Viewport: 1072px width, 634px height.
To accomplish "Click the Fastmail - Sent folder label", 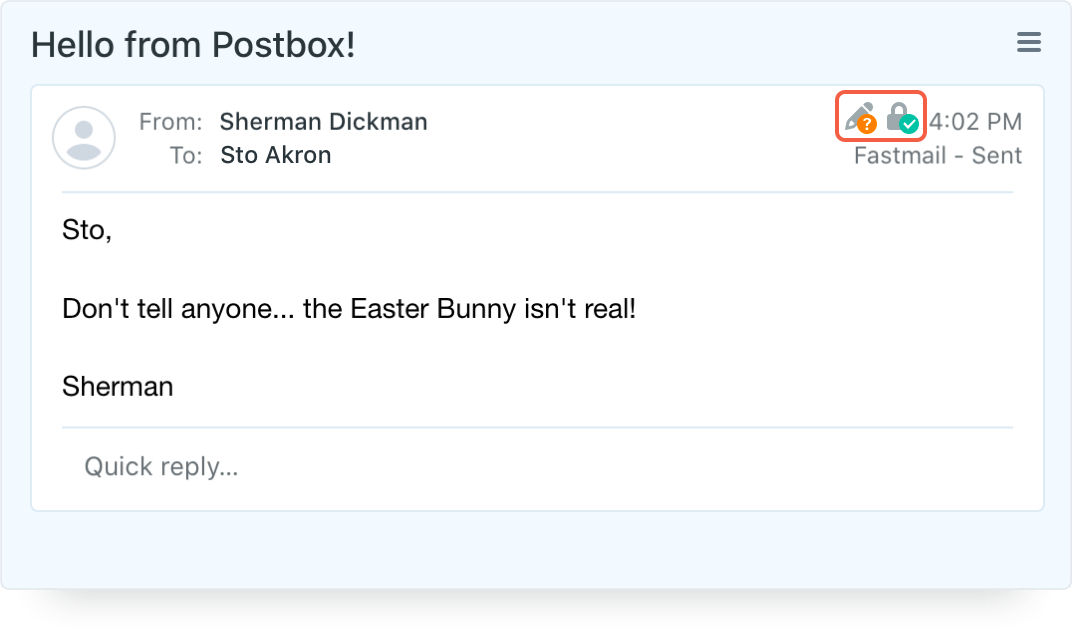I will click(x=937, y=155).
